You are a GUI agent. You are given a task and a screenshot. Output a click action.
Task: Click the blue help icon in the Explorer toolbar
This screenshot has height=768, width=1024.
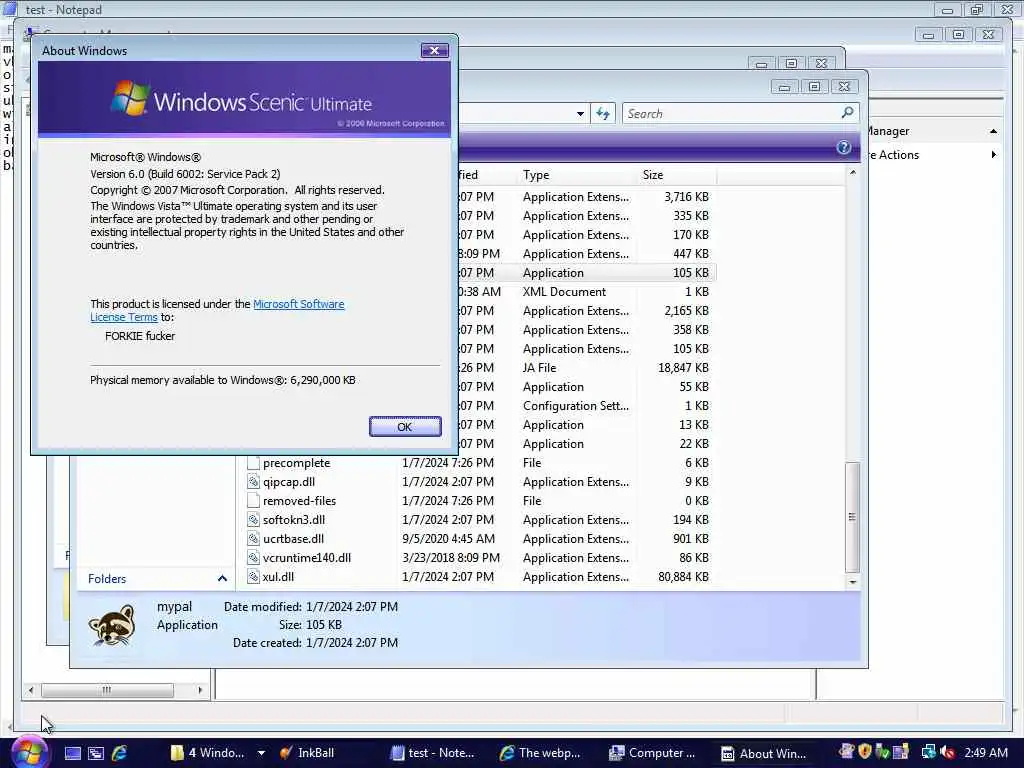pyautogui.click(x=843, y=147)
